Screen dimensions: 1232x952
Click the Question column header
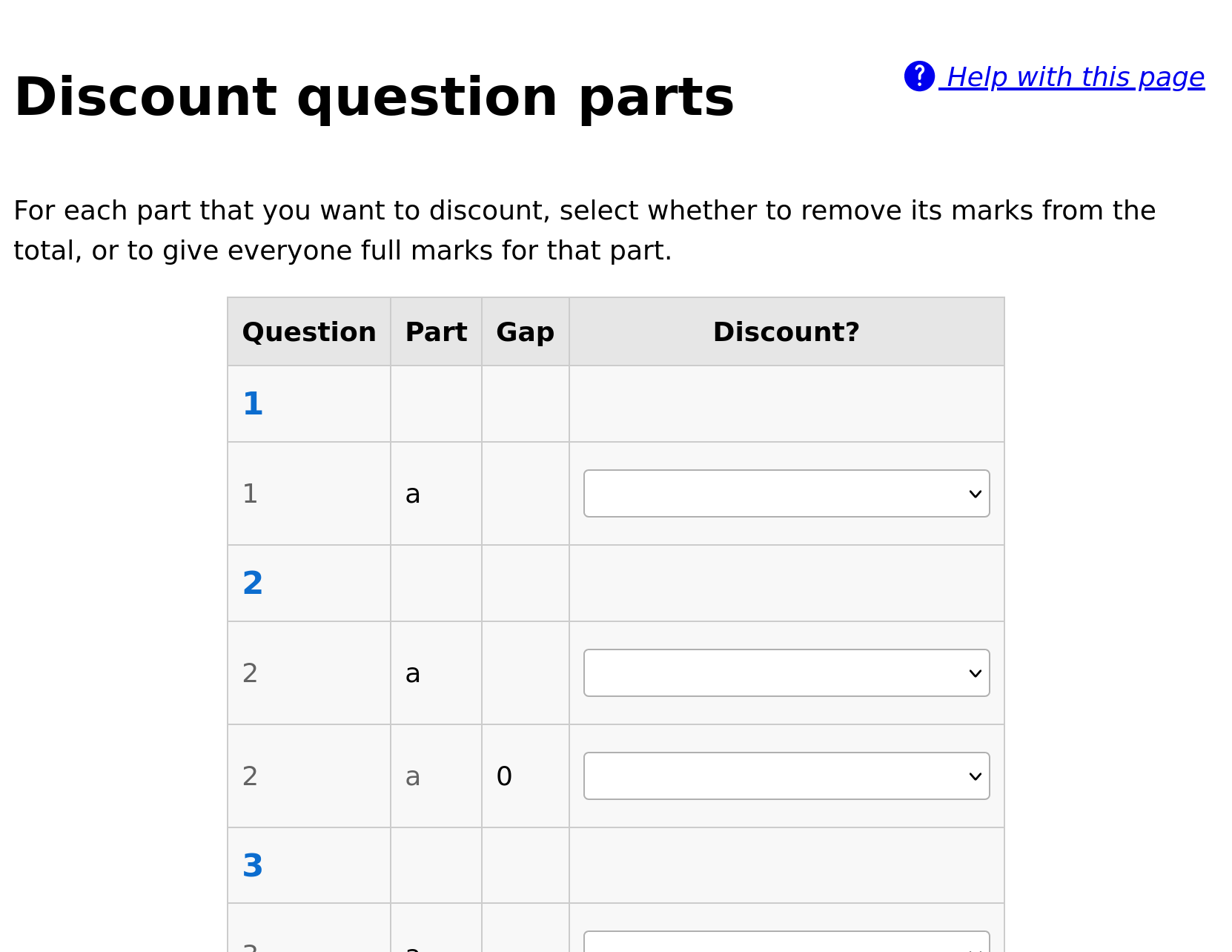[308, 331]
